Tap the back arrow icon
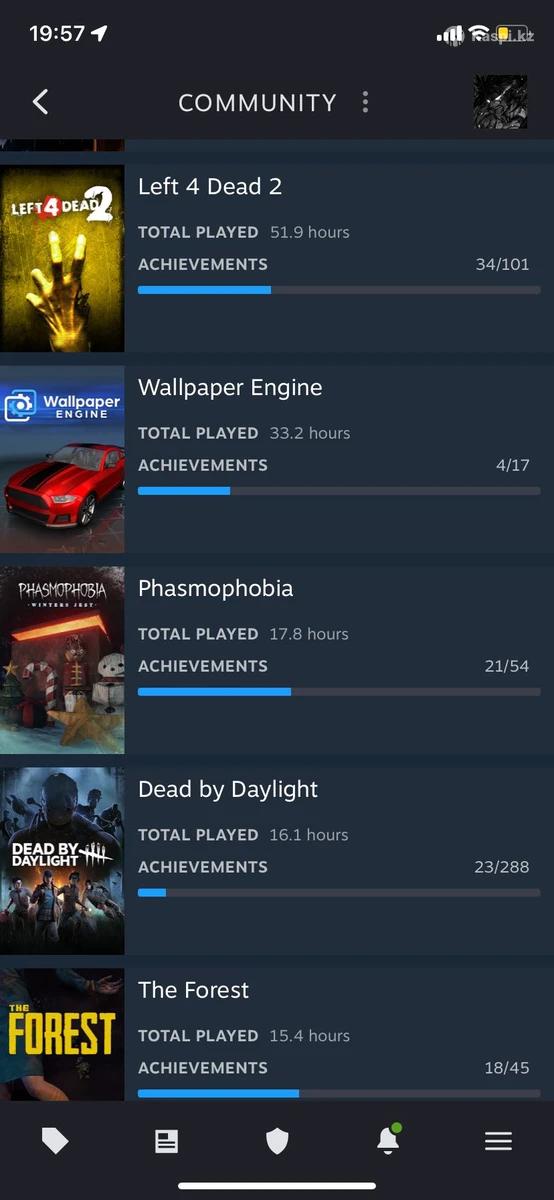Image resolution: width=554 pixels, height=1200 pixels. [40, 102]
